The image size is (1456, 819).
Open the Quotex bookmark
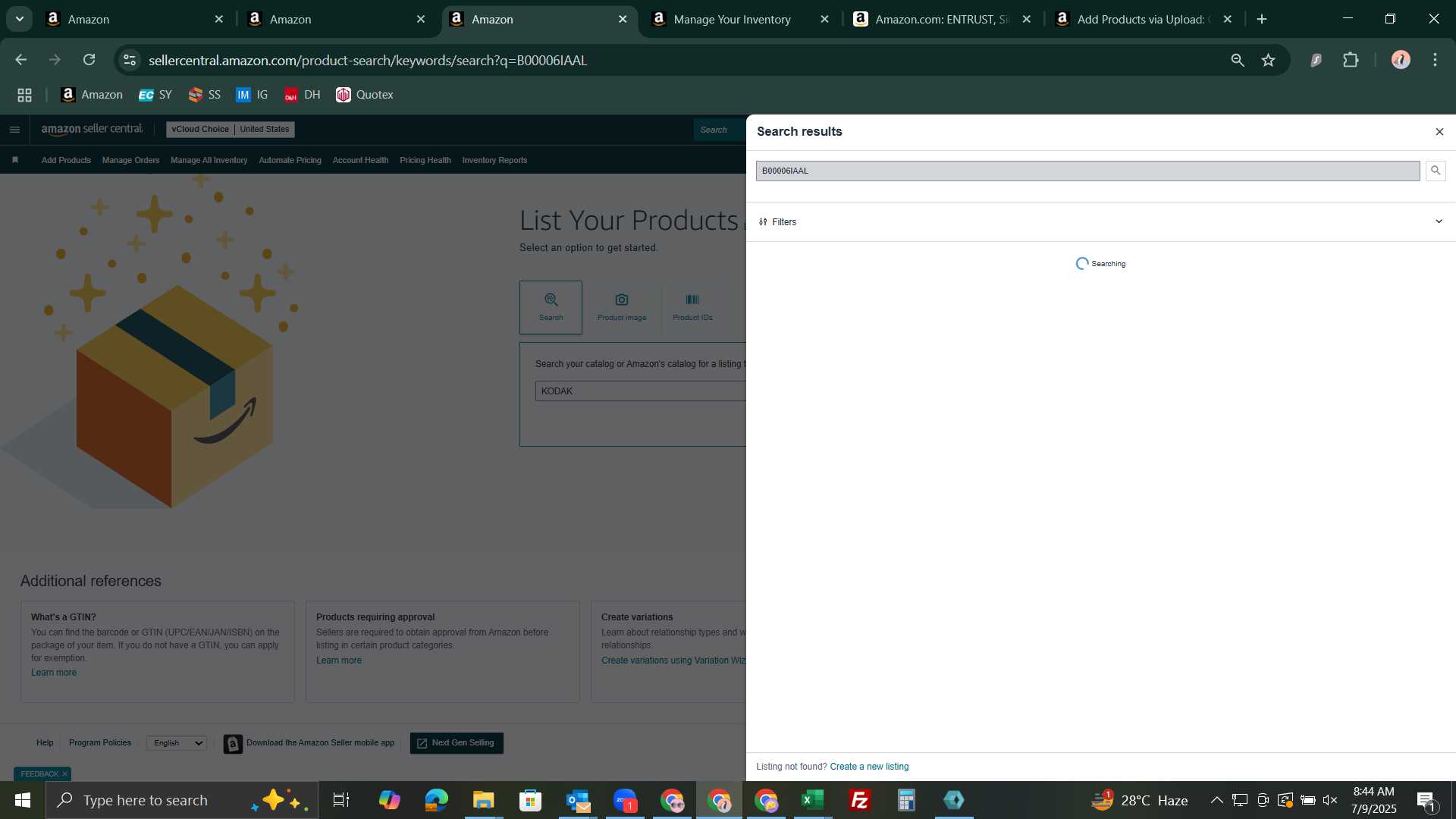tap(365, 95)
